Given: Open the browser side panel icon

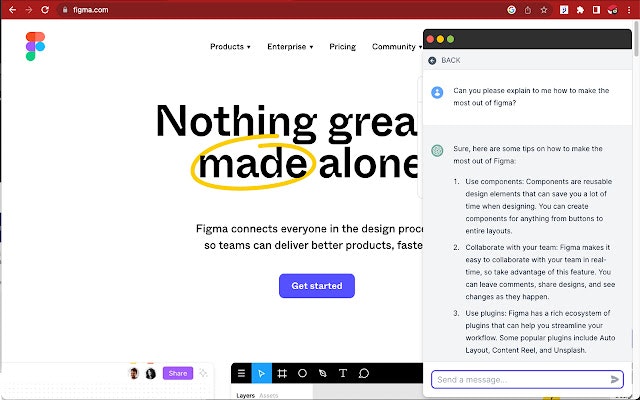Looking at the screenshot, I should (x=596, y=10).
